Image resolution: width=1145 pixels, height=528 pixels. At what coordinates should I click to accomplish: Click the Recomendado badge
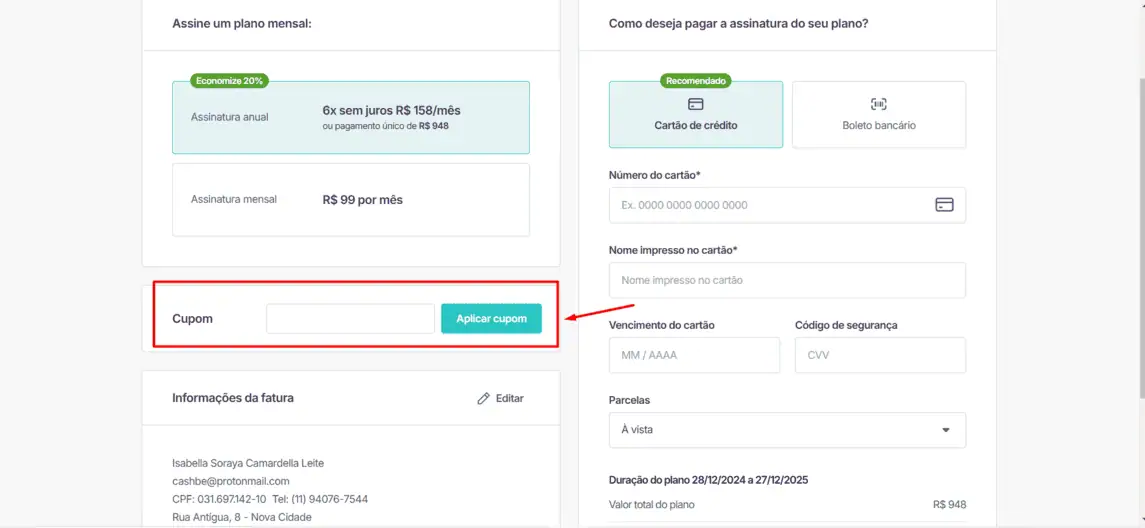point(696,81)
